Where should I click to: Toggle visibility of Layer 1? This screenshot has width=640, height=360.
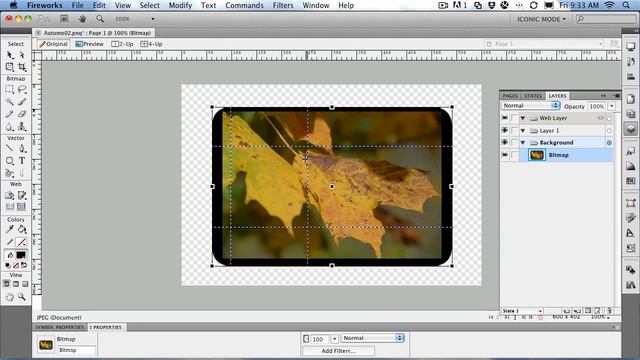pos(505,131)
